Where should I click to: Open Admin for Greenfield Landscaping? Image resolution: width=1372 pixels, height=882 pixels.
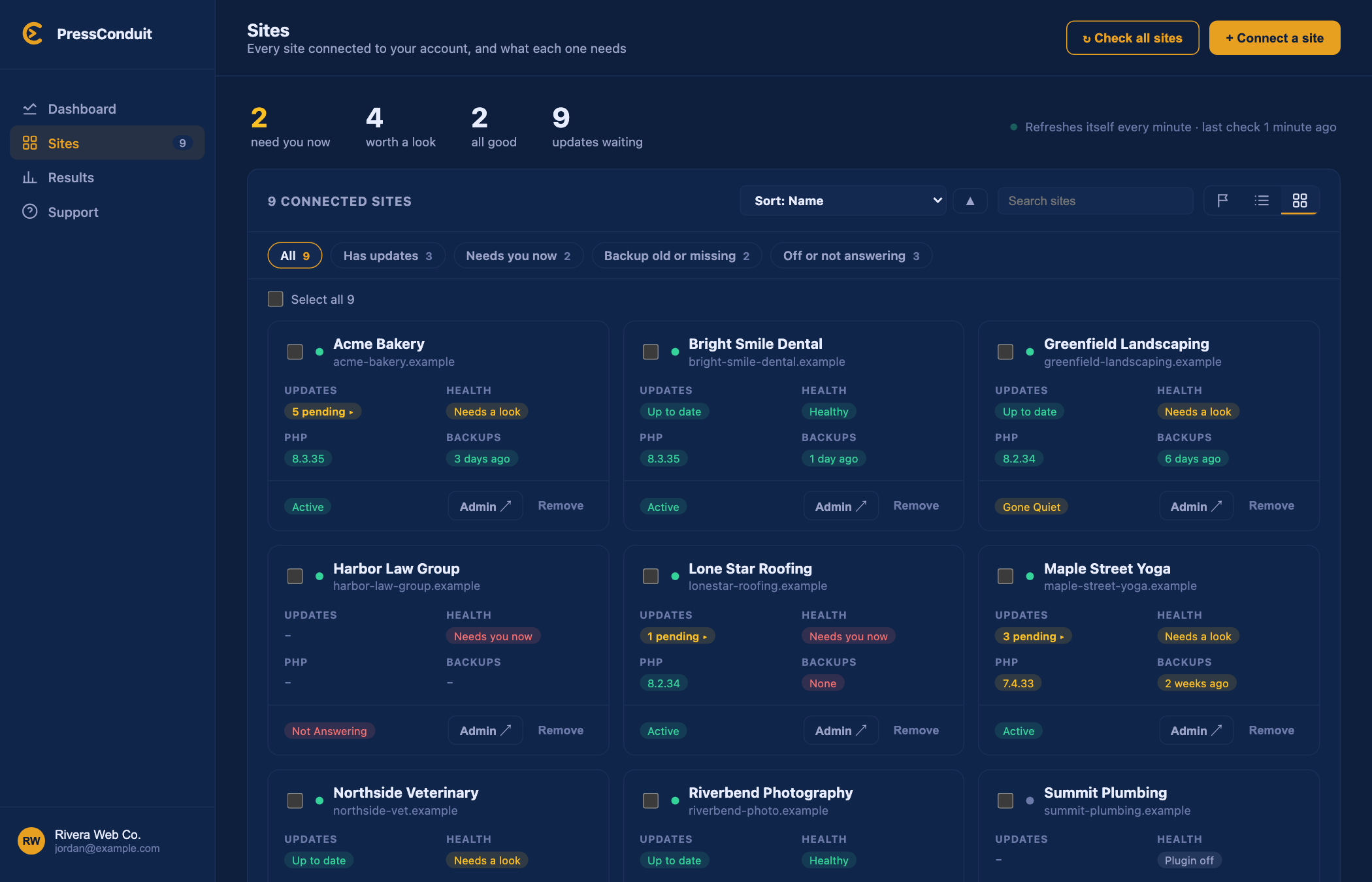click(x=1196, y=506)
